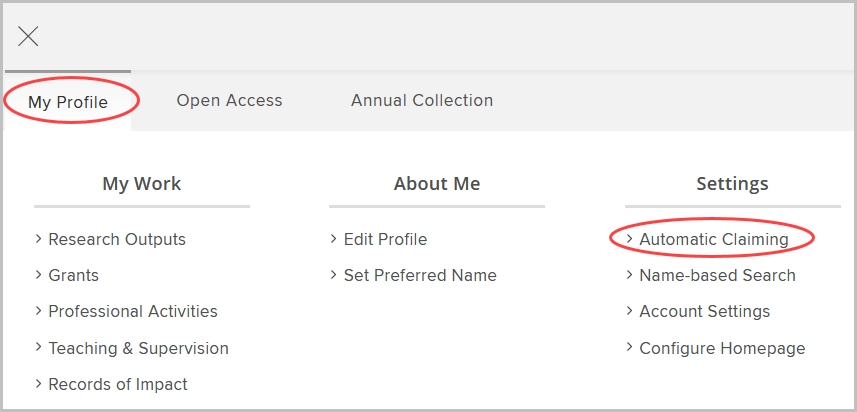Open Configure Homepage option

click(x=721, y=348)
